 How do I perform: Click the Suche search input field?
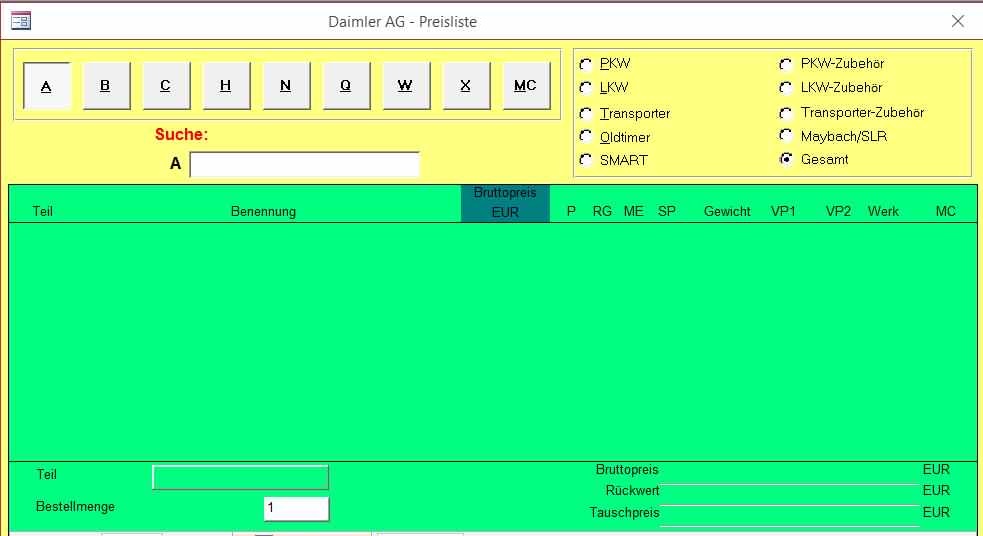(305, 164)
